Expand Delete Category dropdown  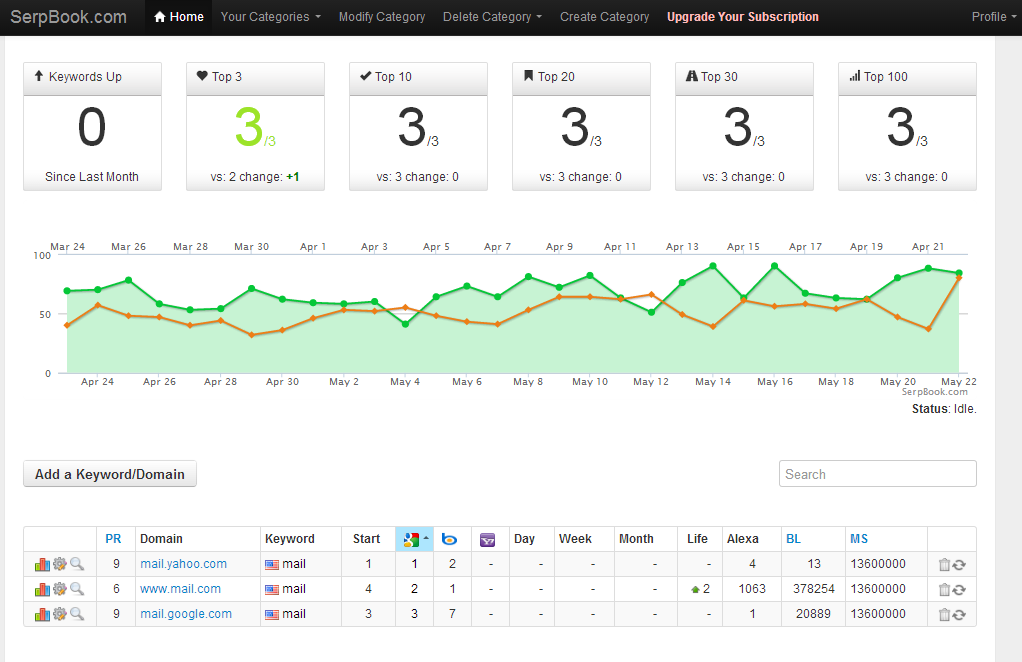[492, 17]
